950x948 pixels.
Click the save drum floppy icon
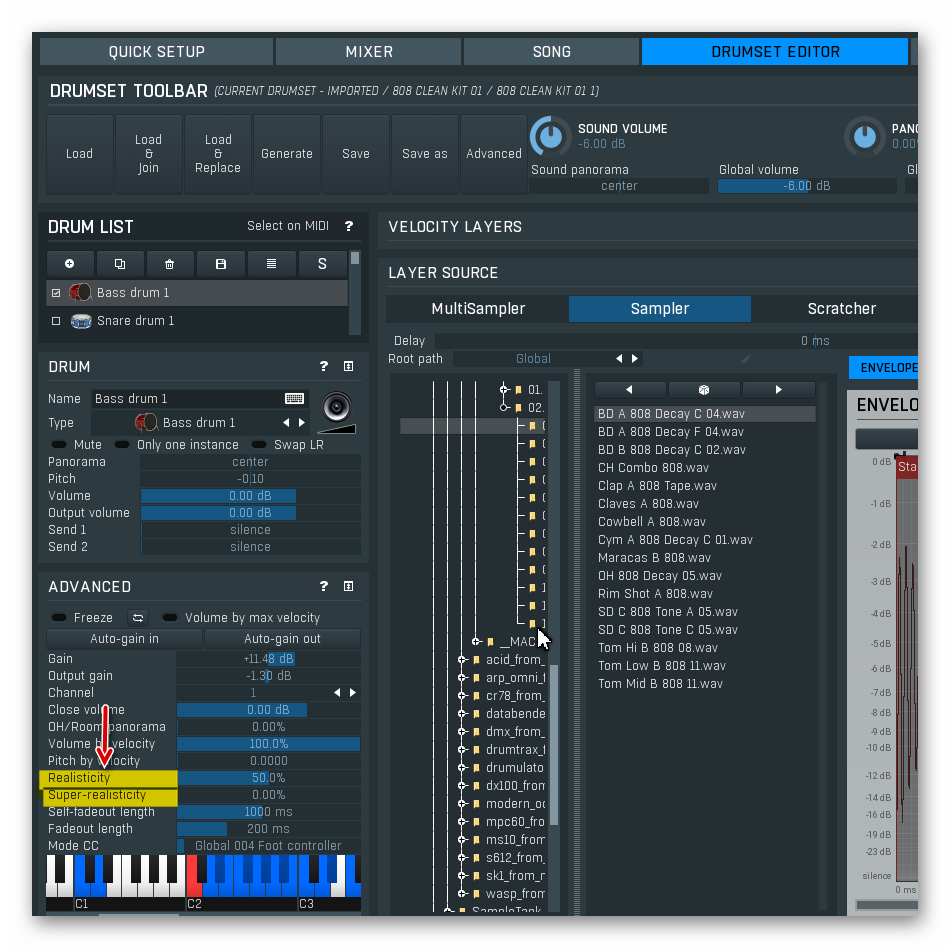click(221, 264)
